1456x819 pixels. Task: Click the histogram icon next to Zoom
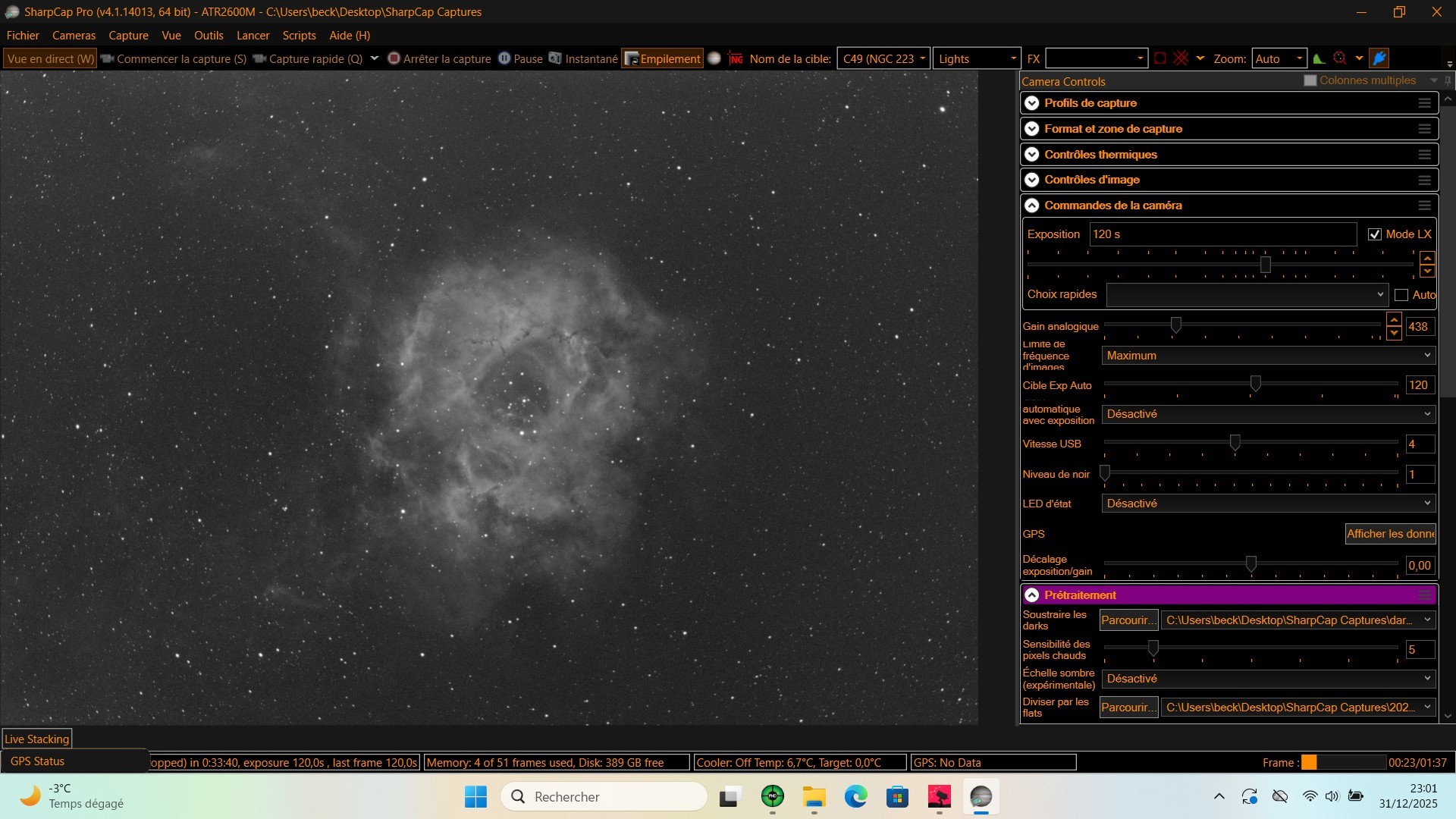pos(1319,58)
